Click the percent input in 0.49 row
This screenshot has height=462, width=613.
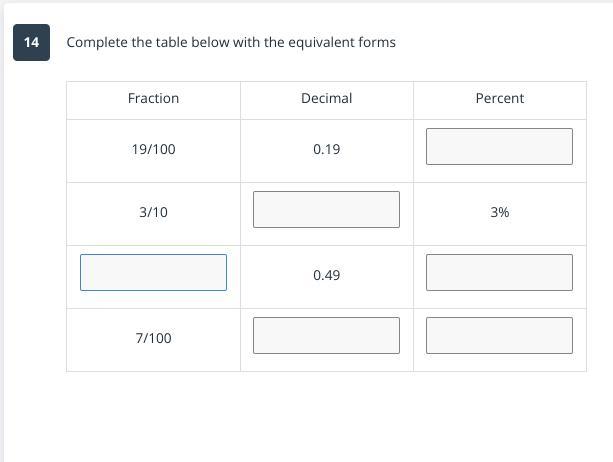(x=499, y=272)
